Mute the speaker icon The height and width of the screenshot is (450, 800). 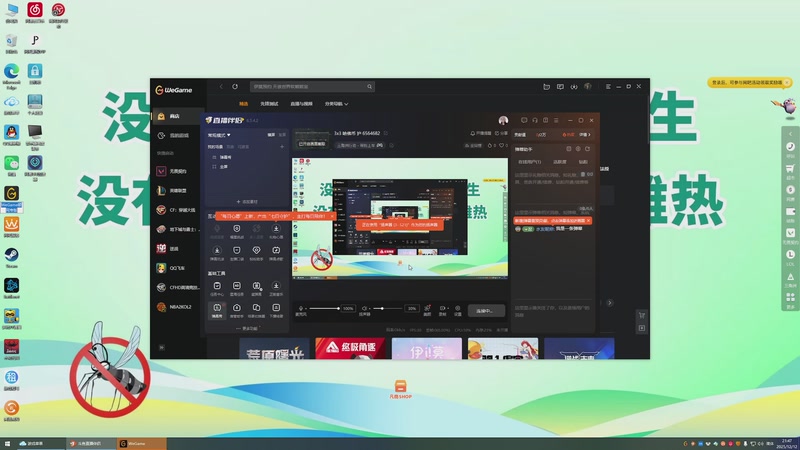pos(364,308)
